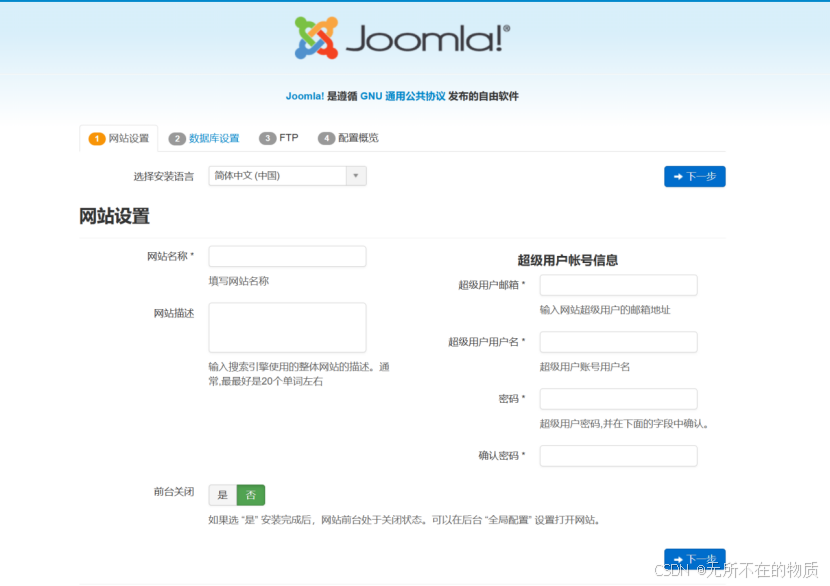Click step number 3 badge
The width and height of the screenshot is (830, 586).
point(267,138)
